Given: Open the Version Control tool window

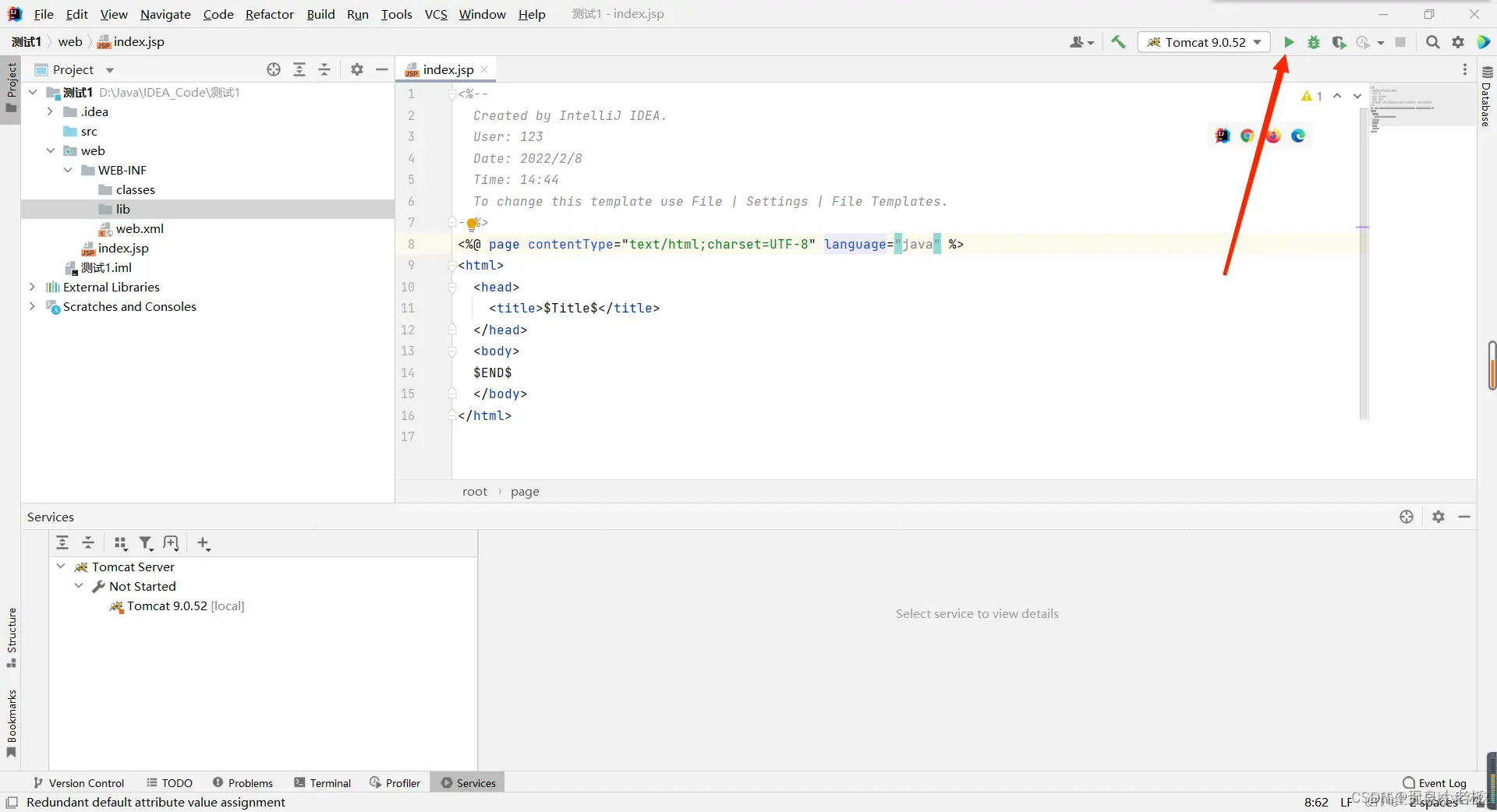Looking at the screenshot, I should (x=79, y=783).
